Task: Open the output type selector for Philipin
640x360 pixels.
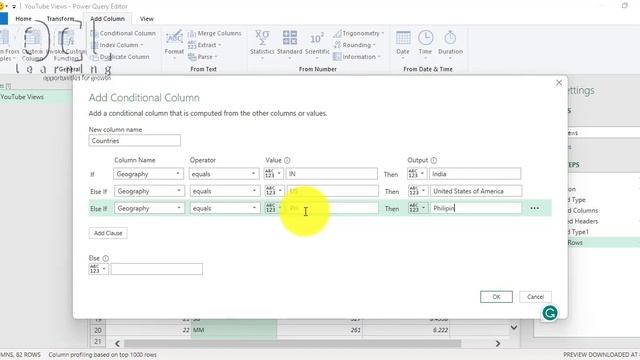Action: tap(418, 208)
